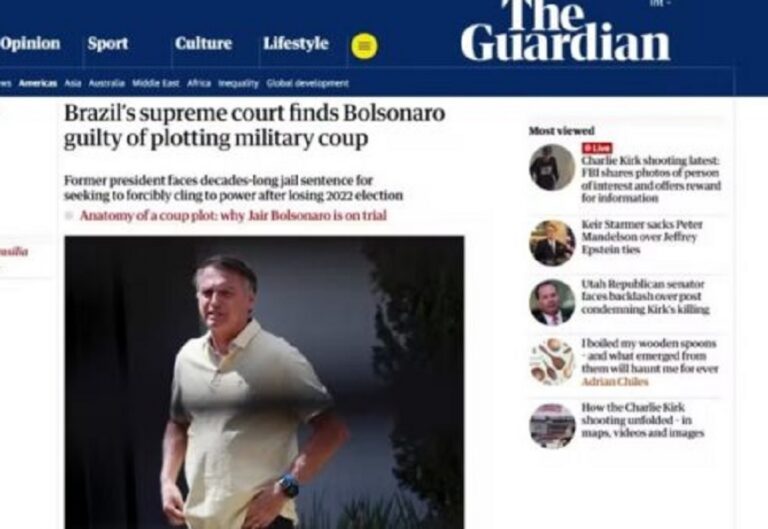Open Keir Starmer sacks Peter Mandelson headline
The width and height of the screenshot is (768, 529).
[642, 237]
